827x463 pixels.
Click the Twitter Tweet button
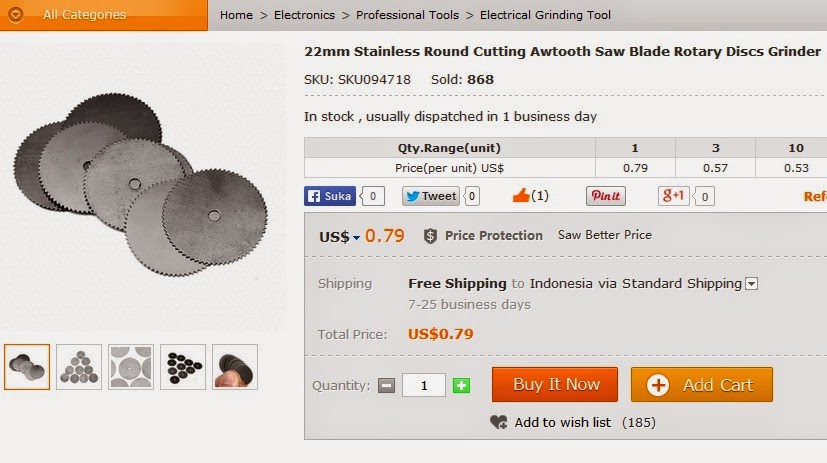coord(431,196)
